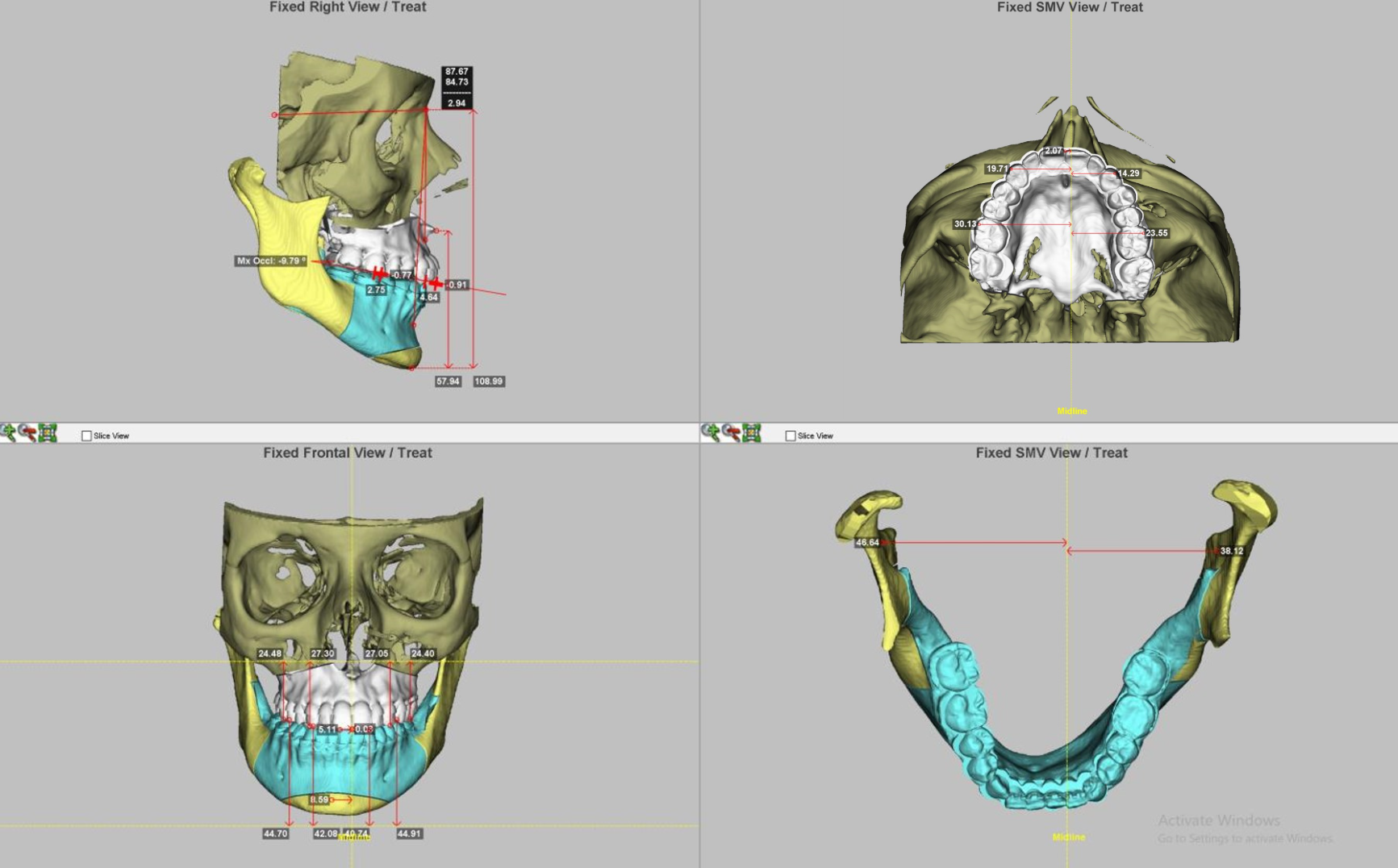Select the -0.91 measurement in right view
1398x868 pixels.
457,285
